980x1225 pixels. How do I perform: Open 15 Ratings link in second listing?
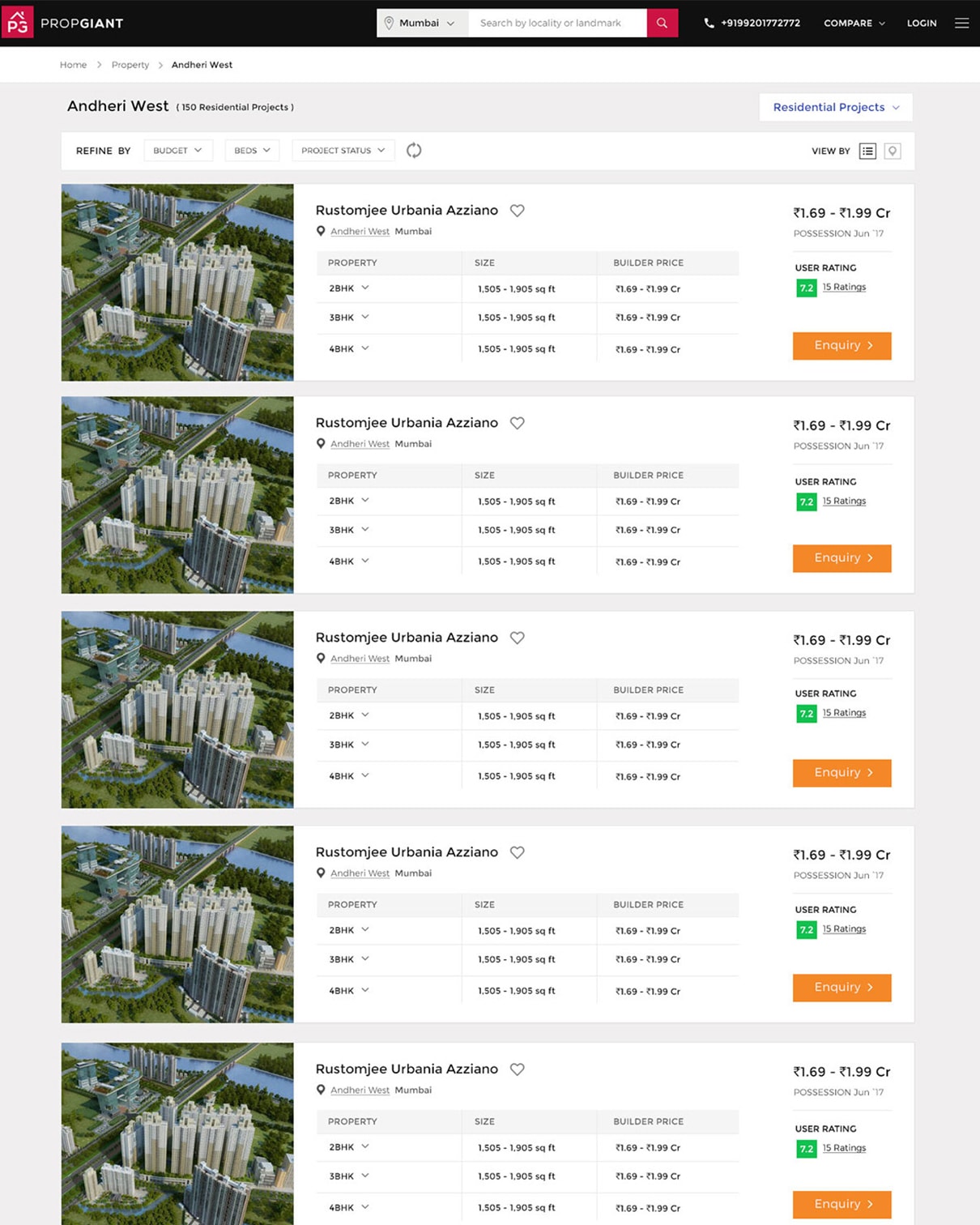tap(844, 501)
